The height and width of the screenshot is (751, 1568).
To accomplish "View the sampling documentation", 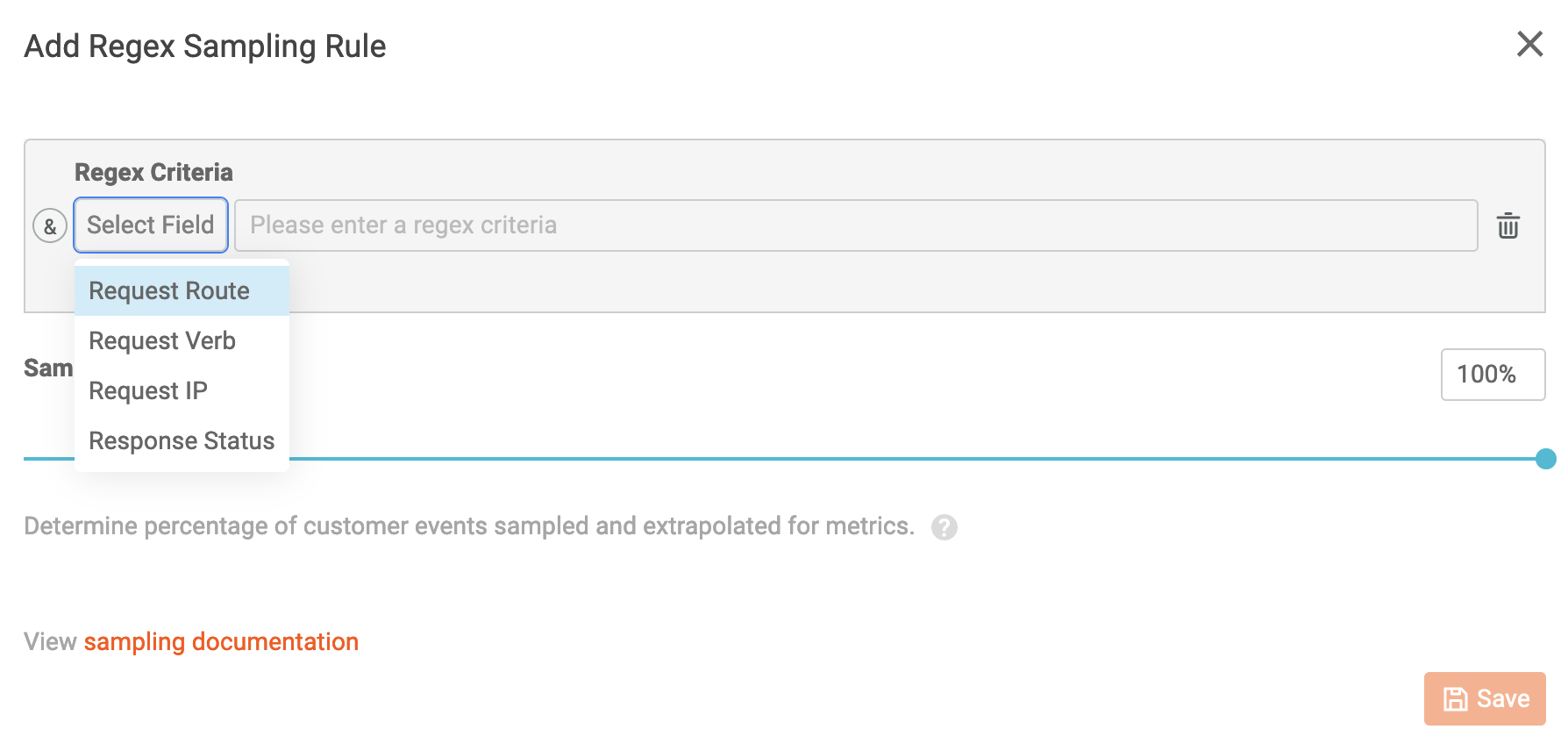I will [x=220, y=641].
